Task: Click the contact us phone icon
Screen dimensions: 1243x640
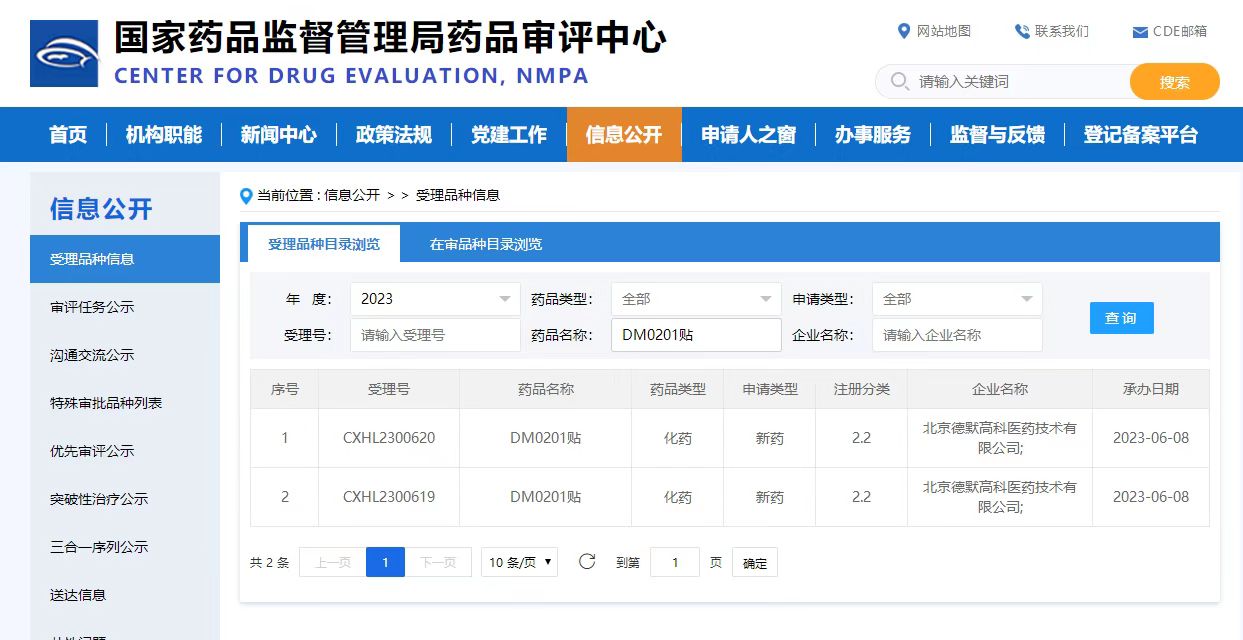Action: [x=1021, y=31]
